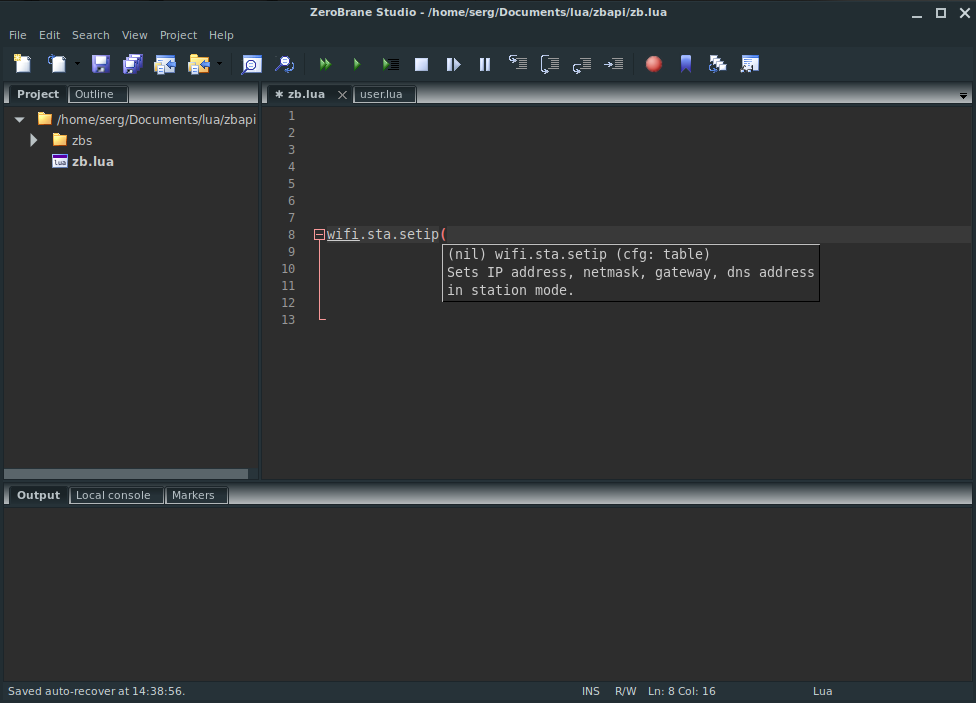Click the Ln: 8 Col: 16 status field
976x703 pixels.
[682, 691]
